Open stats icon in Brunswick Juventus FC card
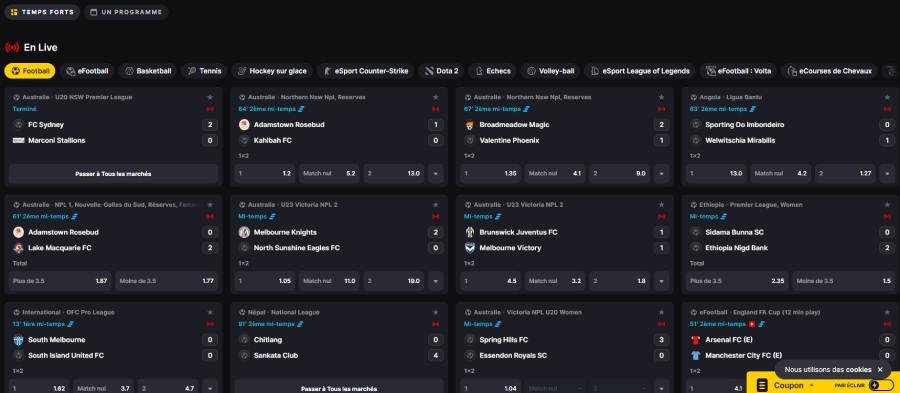This screenshot has width=900, height=393. pyautogui.click(x=498, y=216)
